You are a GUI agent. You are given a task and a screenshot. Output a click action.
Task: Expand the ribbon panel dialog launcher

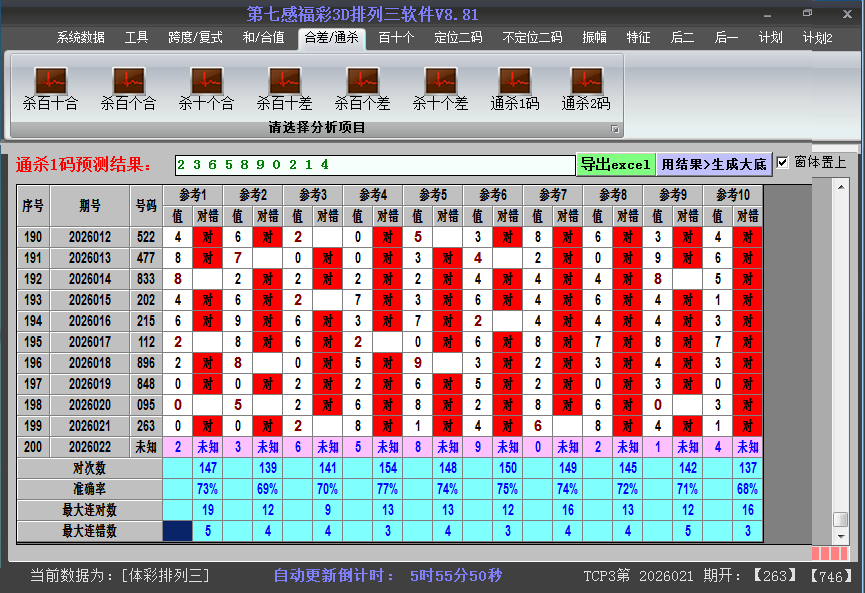tap(615, 129)
